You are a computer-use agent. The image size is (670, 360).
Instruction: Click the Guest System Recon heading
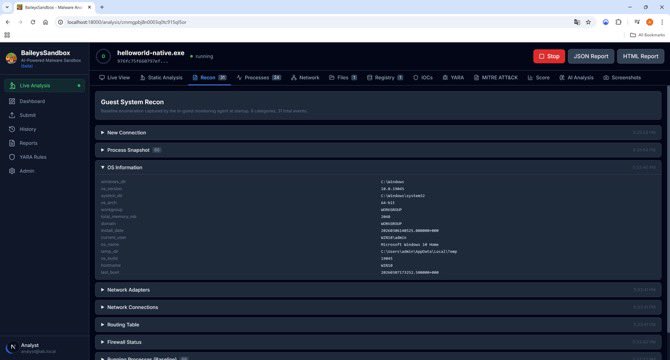click(132, 102)
